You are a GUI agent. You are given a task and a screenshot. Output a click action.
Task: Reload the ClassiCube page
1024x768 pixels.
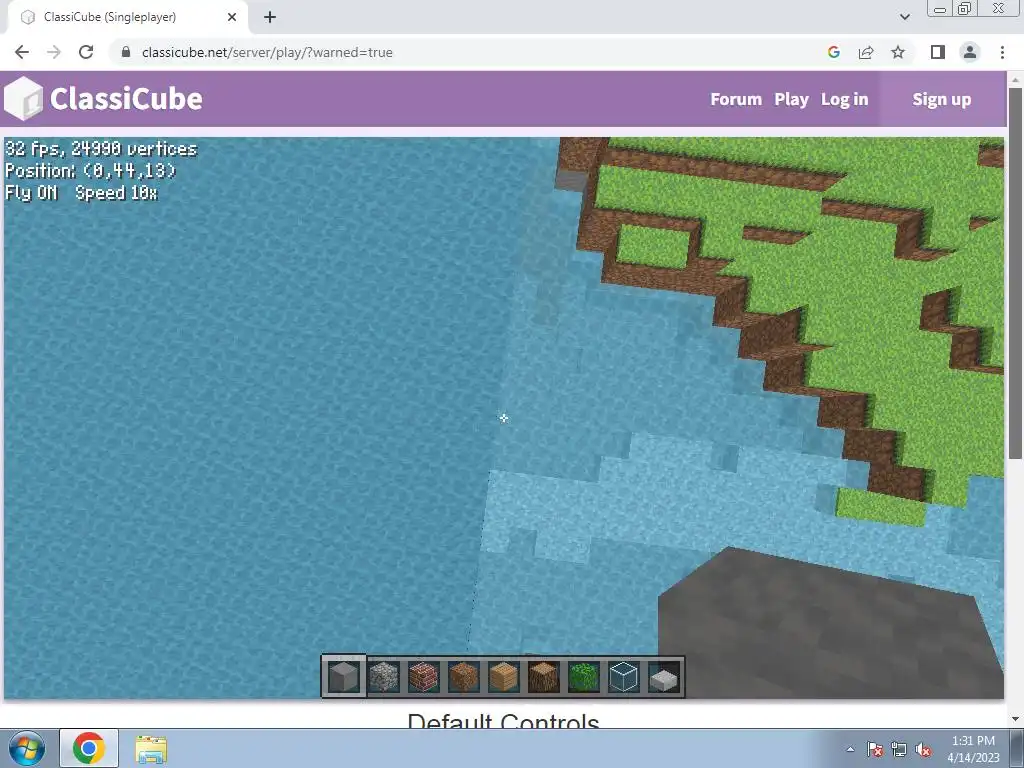click(x=86, y=52)
